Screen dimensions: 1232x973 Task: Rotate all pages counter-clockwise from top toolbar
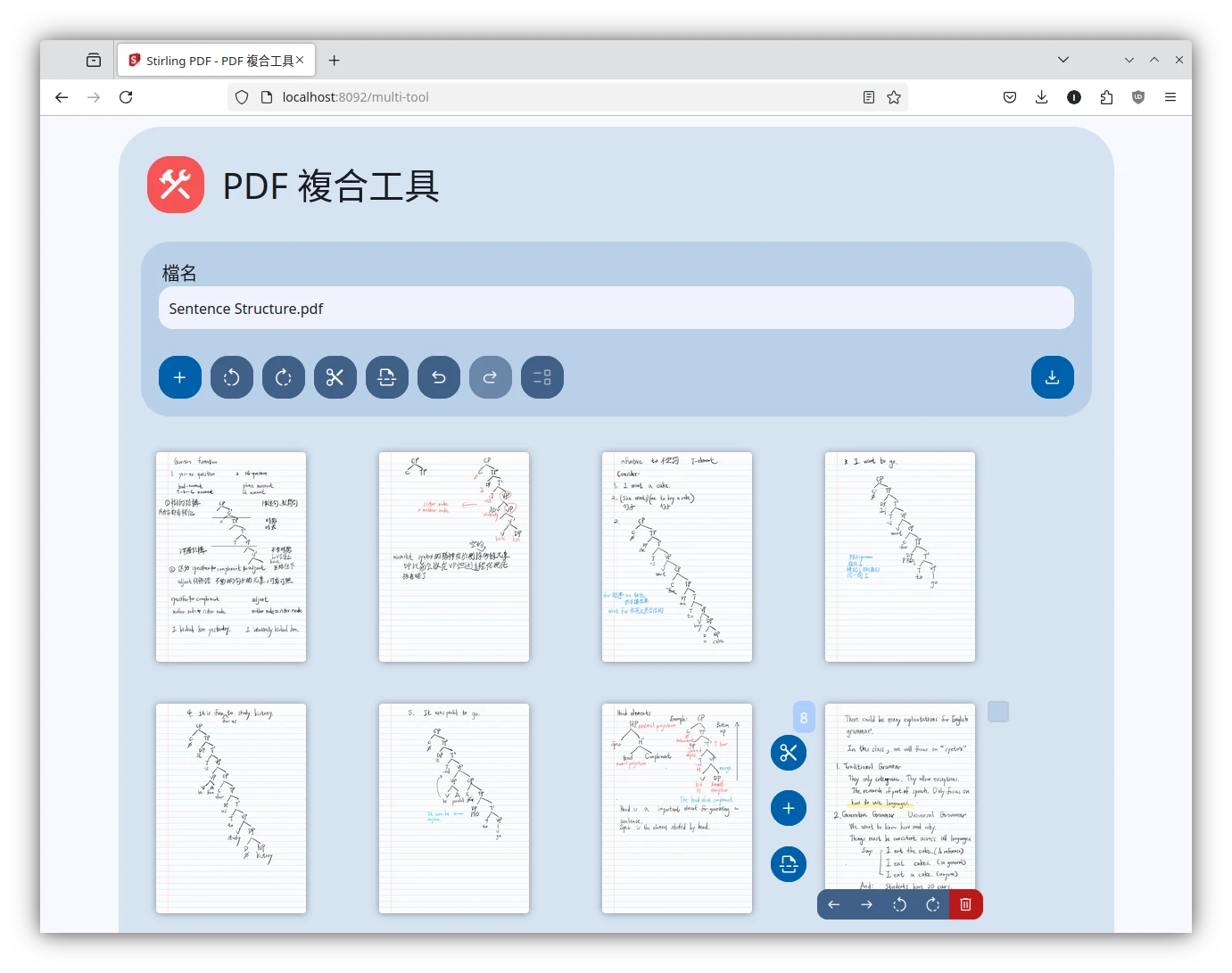[x=232, y=377]
